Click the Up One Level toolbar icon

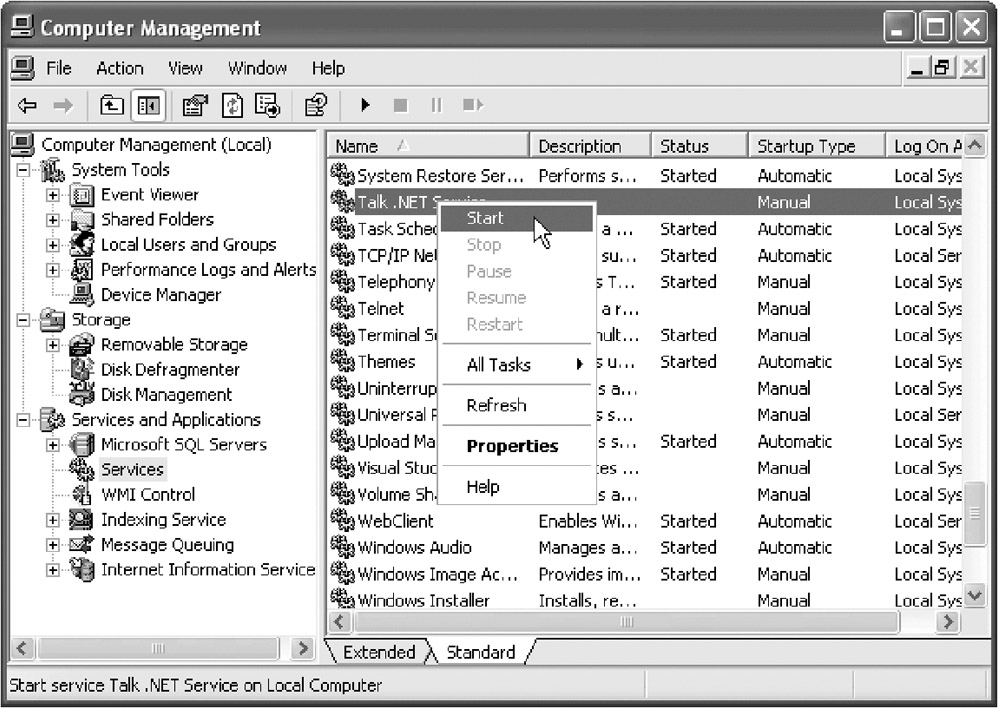(x=113, y=105)
